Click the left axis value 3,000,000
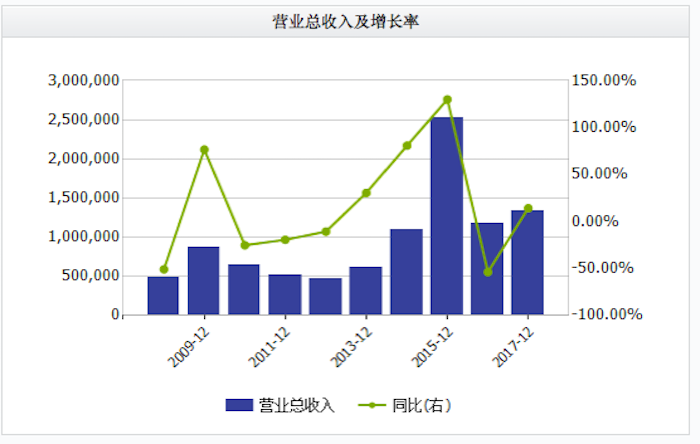Viewport: 700px width, 444px height. [84, 81]
